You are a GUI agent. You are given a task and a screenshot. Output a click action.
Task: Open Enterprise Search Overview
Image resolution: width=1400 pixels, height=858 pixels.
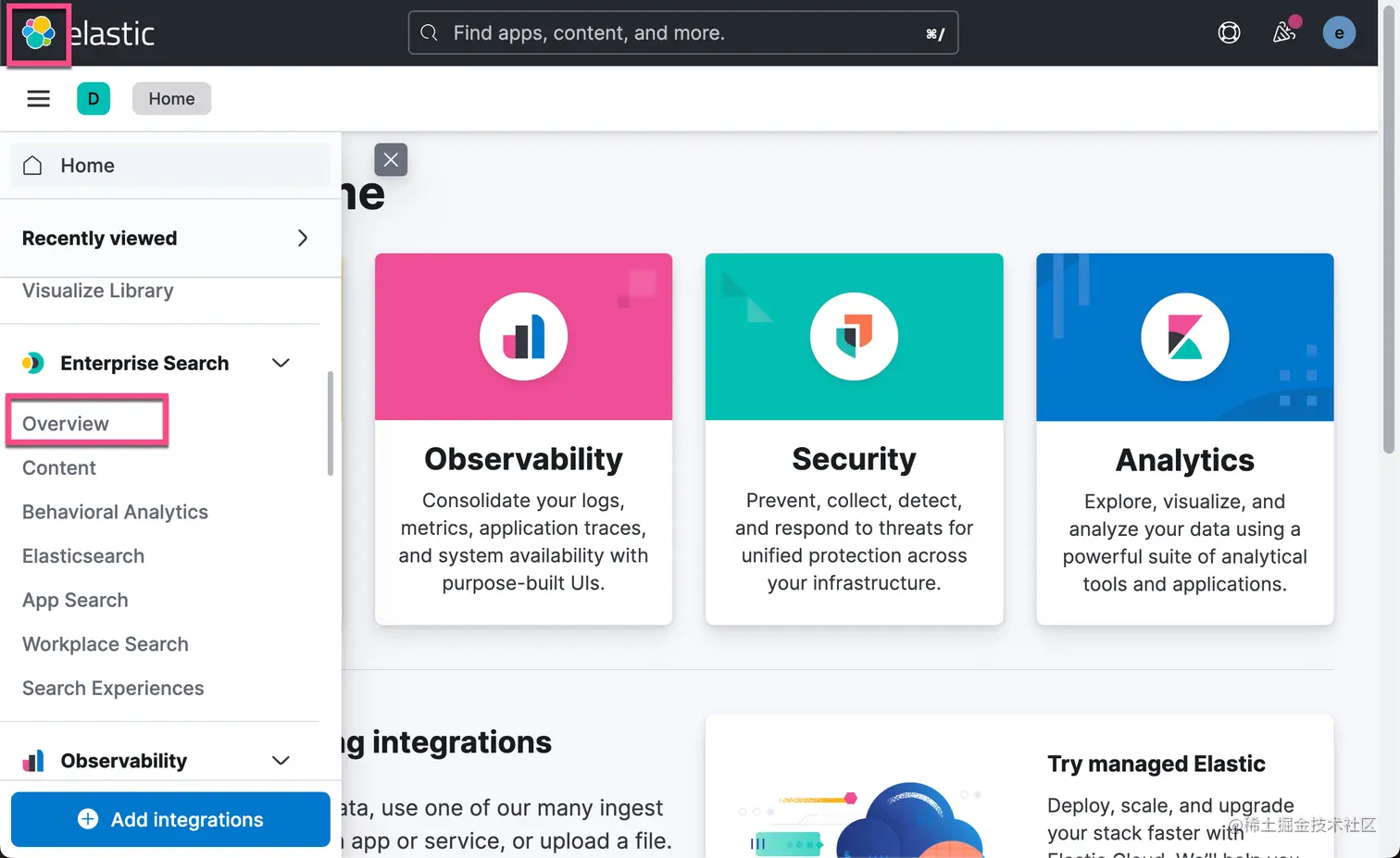pos(66,424)
